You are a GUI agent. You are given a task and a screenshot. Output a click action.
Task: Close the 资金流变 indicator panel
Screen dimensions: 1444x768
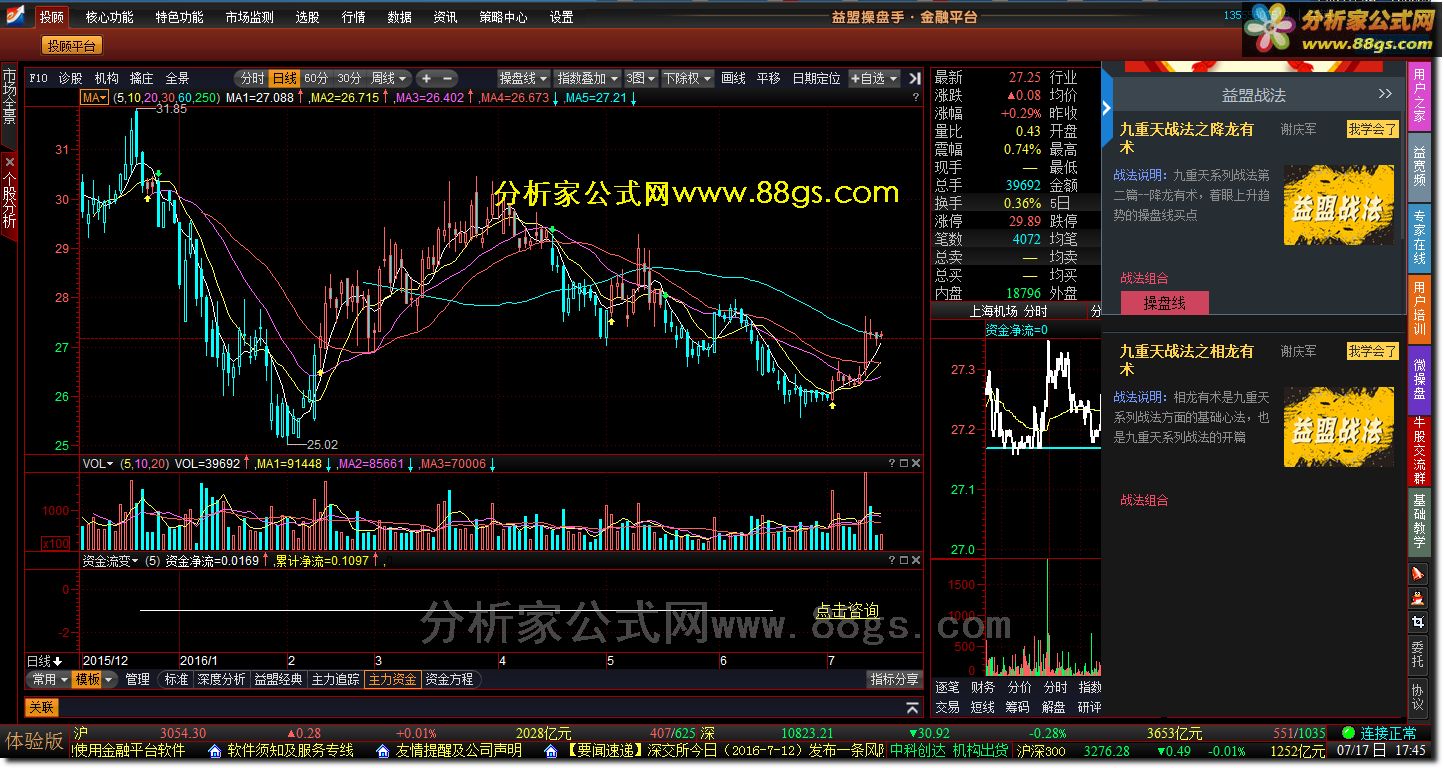tap(916, 561)
